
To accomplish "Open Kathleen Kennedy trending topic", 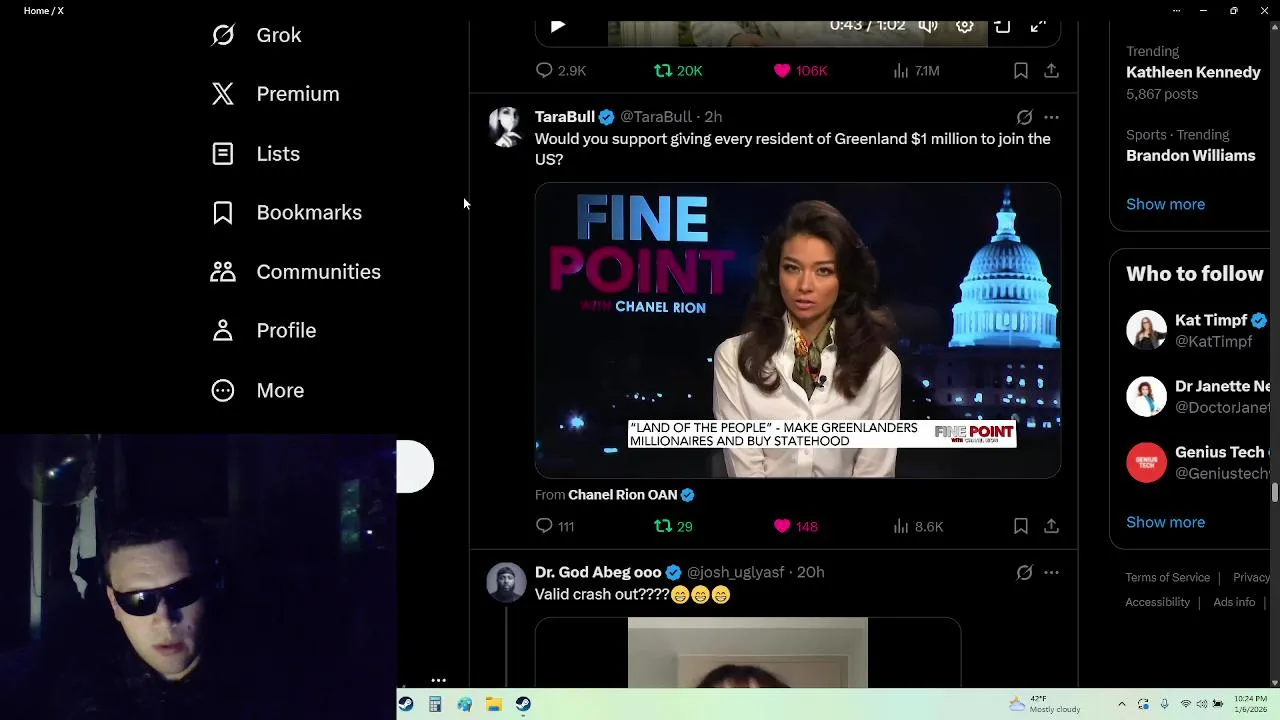I will coord(1193,73).
